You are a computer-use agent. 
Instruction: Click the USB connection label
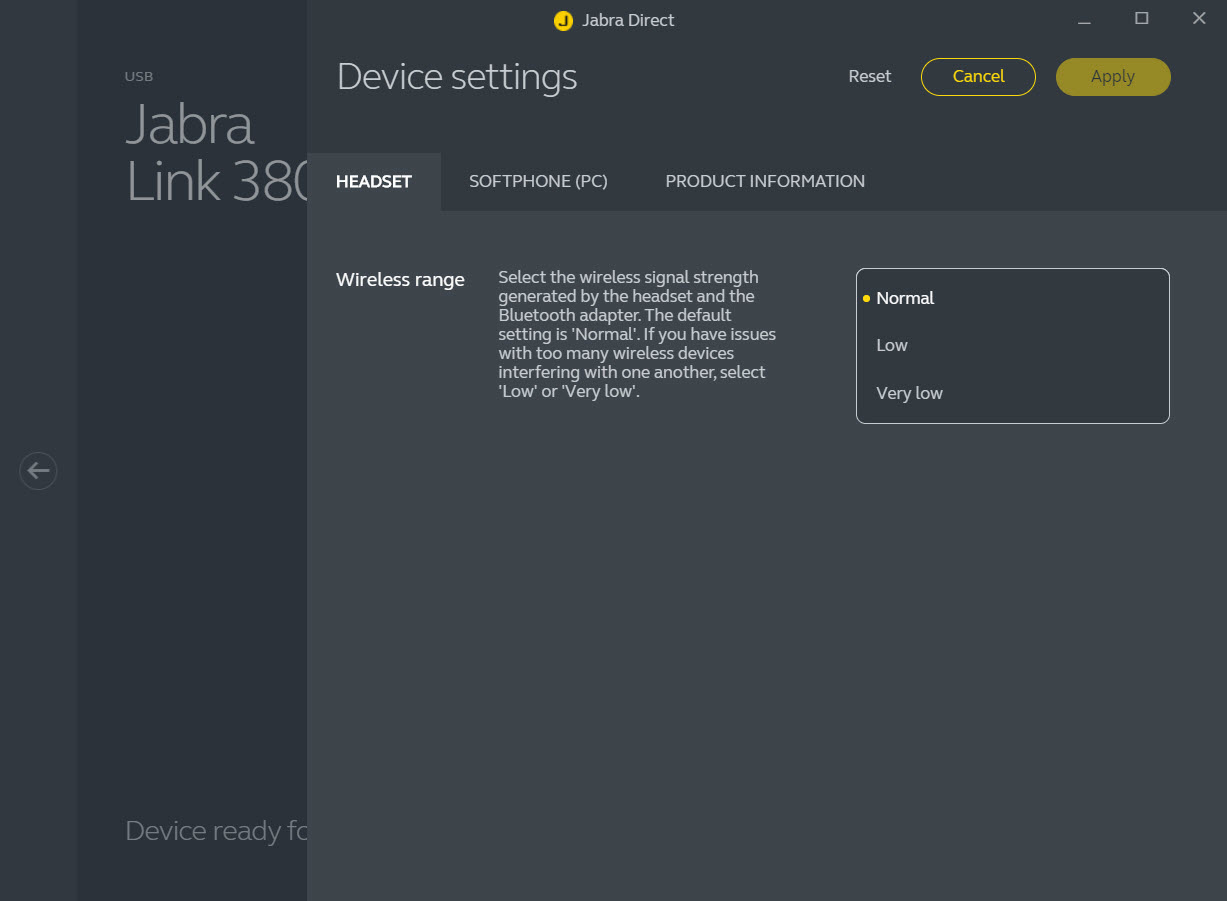[x=139, y=76]
